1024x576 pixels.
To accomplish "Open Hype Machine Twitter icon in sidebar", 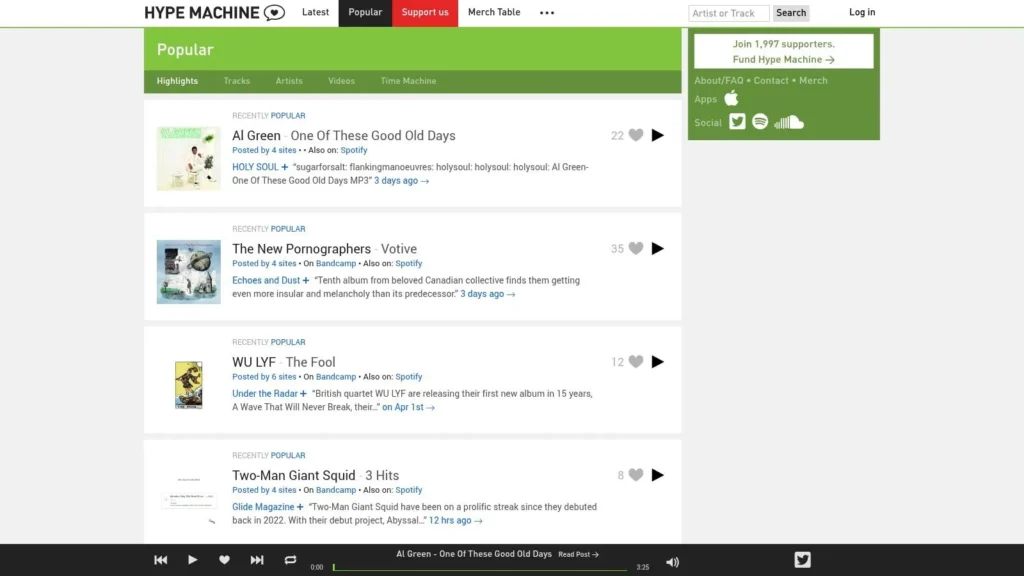I will (x=737, y=121).
